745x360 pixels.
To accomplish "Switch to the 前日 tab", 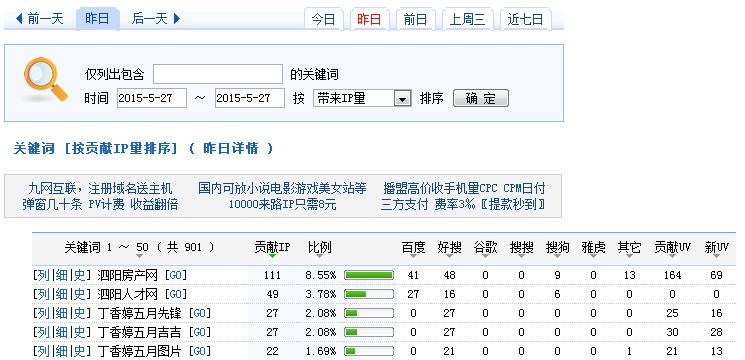I will point(415,19).
